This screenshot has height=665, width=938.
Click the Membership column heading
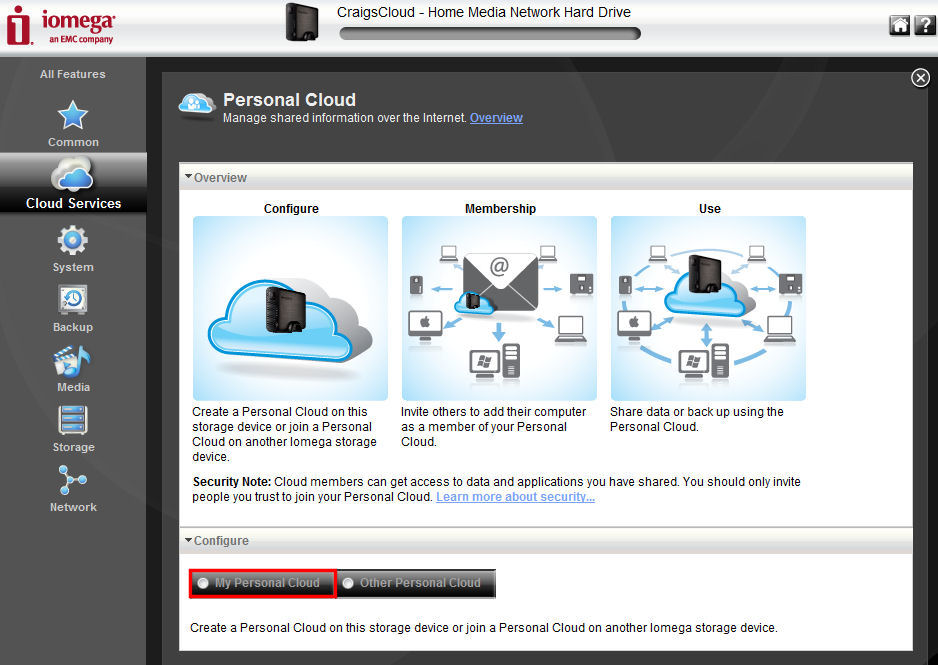coord(500,209)
